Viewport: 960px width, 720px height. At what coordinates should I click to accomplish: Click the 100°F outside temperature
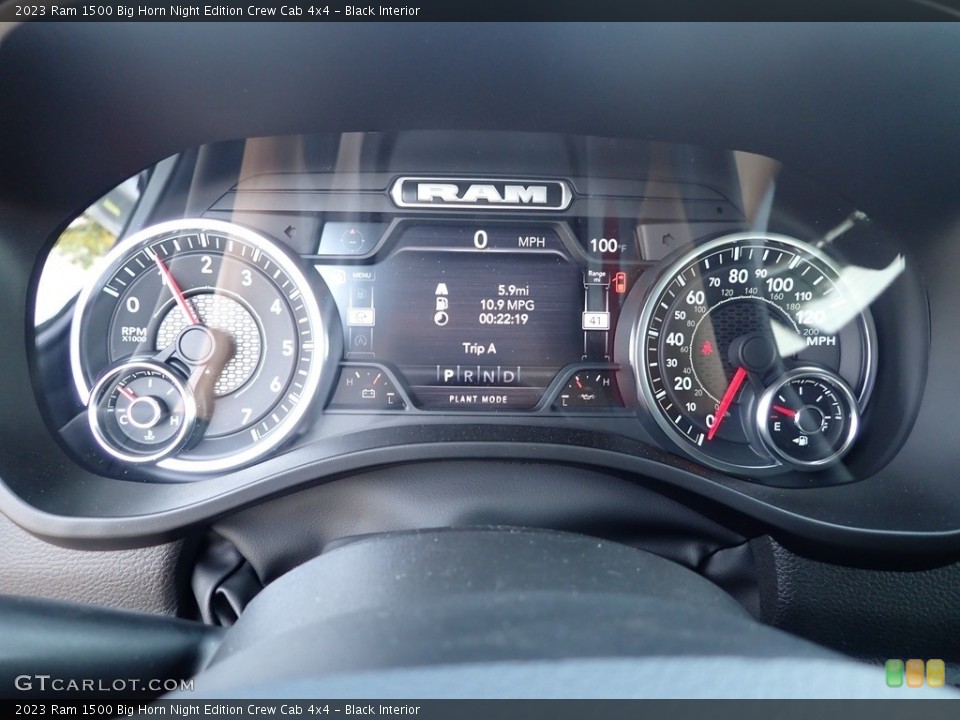[607, 246]
